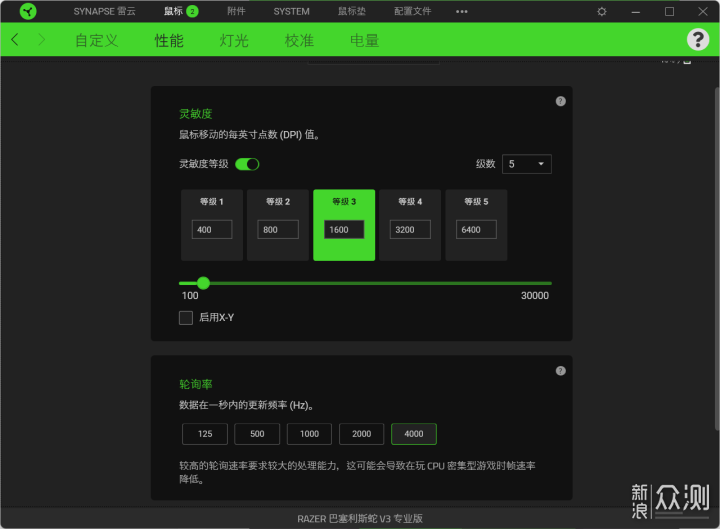Expand the 级数 dropdown showing 5

(x=527, y=164)
